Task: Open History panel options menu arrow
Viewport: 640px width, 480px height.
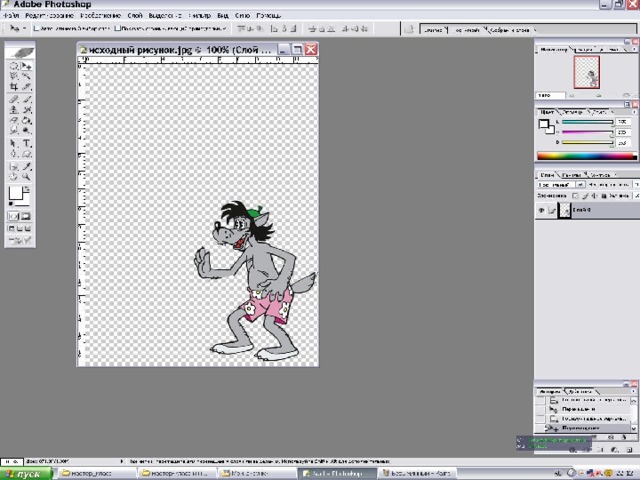Action: (633, 391)
